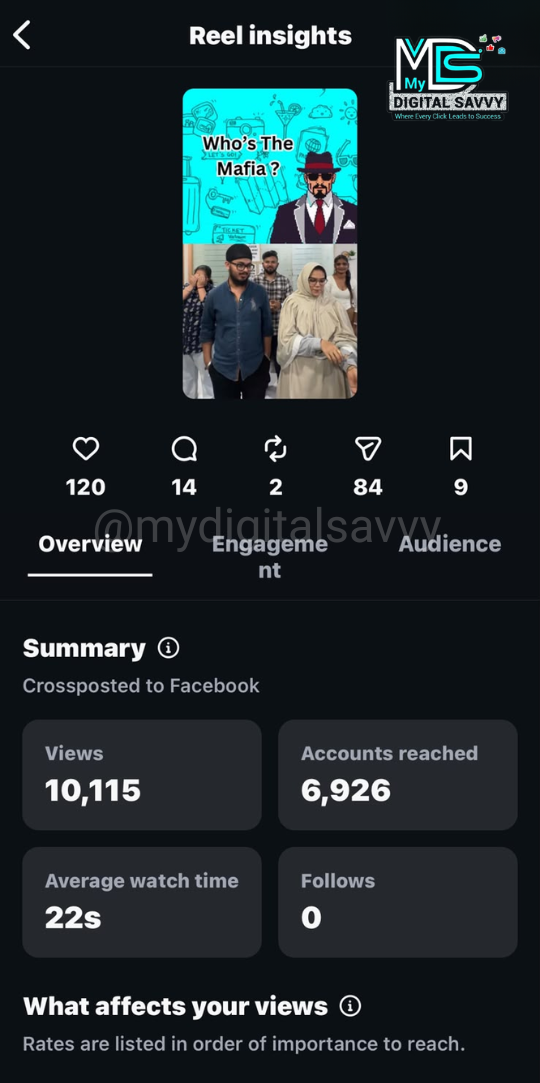Open the Follows card
Viewport: 540px width, 1083px height.
click(x=398, y=902)
